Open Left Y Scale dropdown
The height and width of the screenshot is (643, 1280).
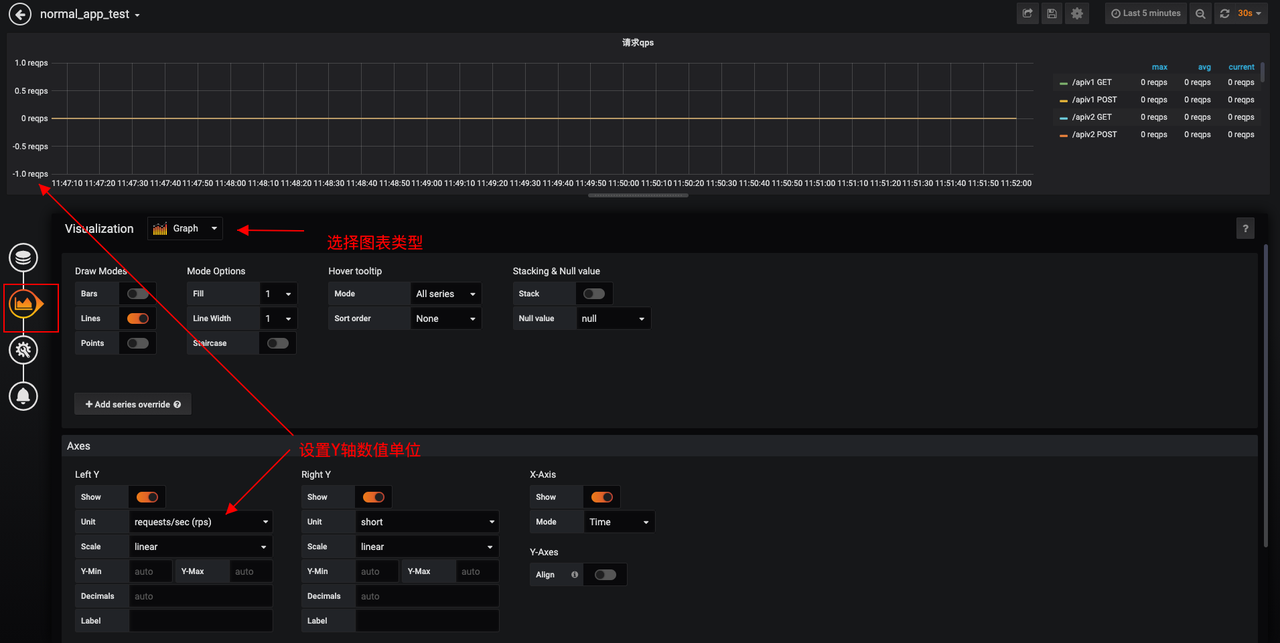201,546
